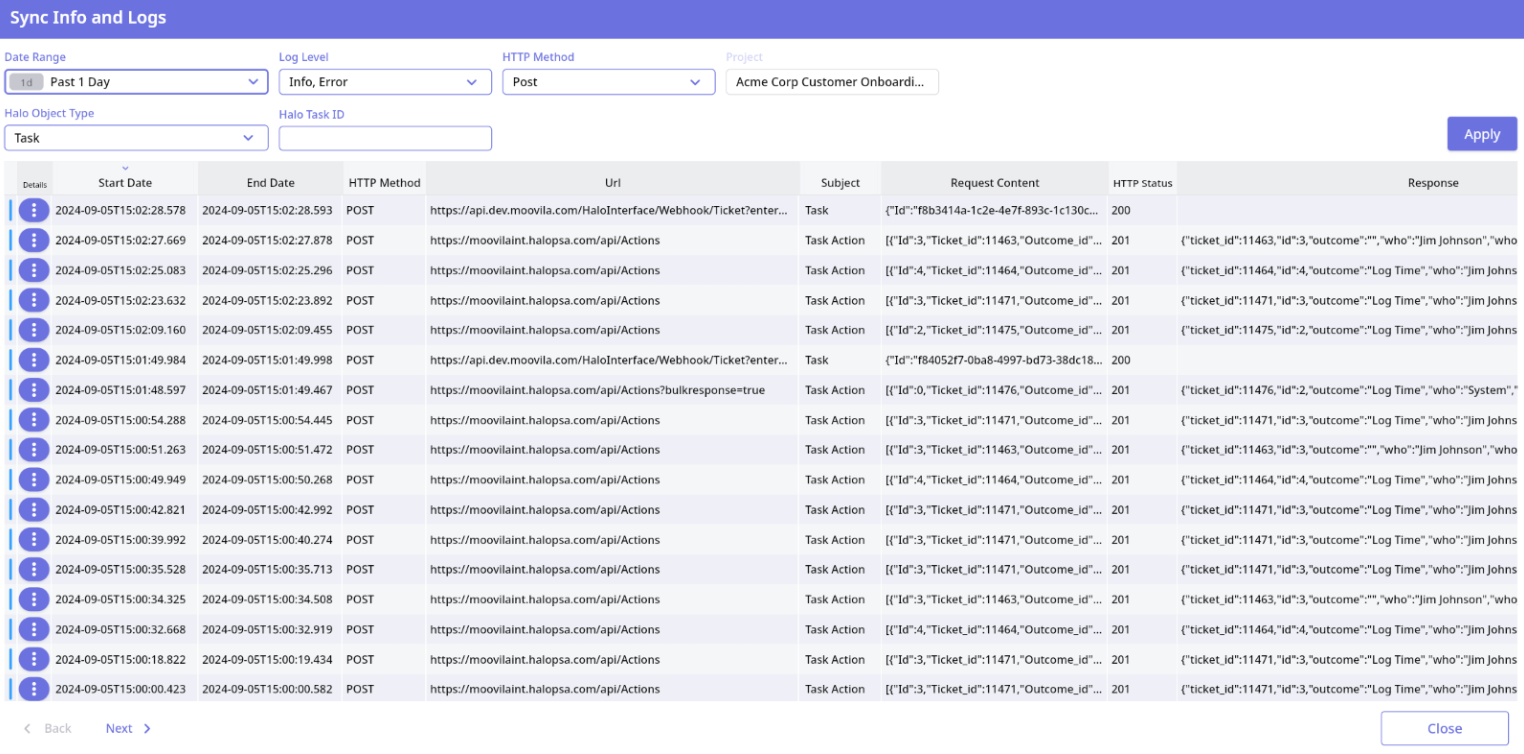Click into the Halo Task ID field

click(385, 139)
